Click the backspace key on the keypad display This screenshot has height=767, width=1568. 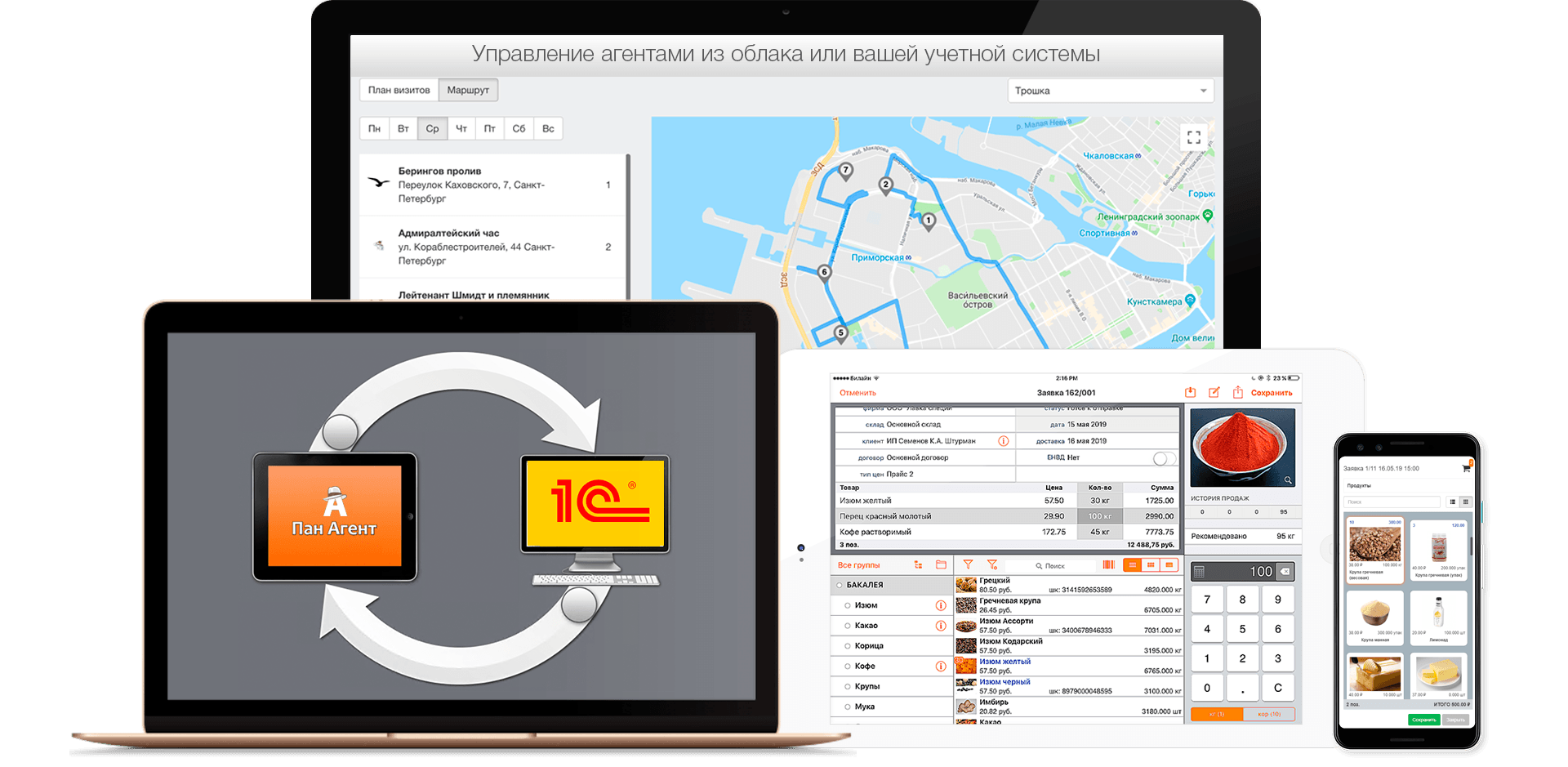(1285, 572)
